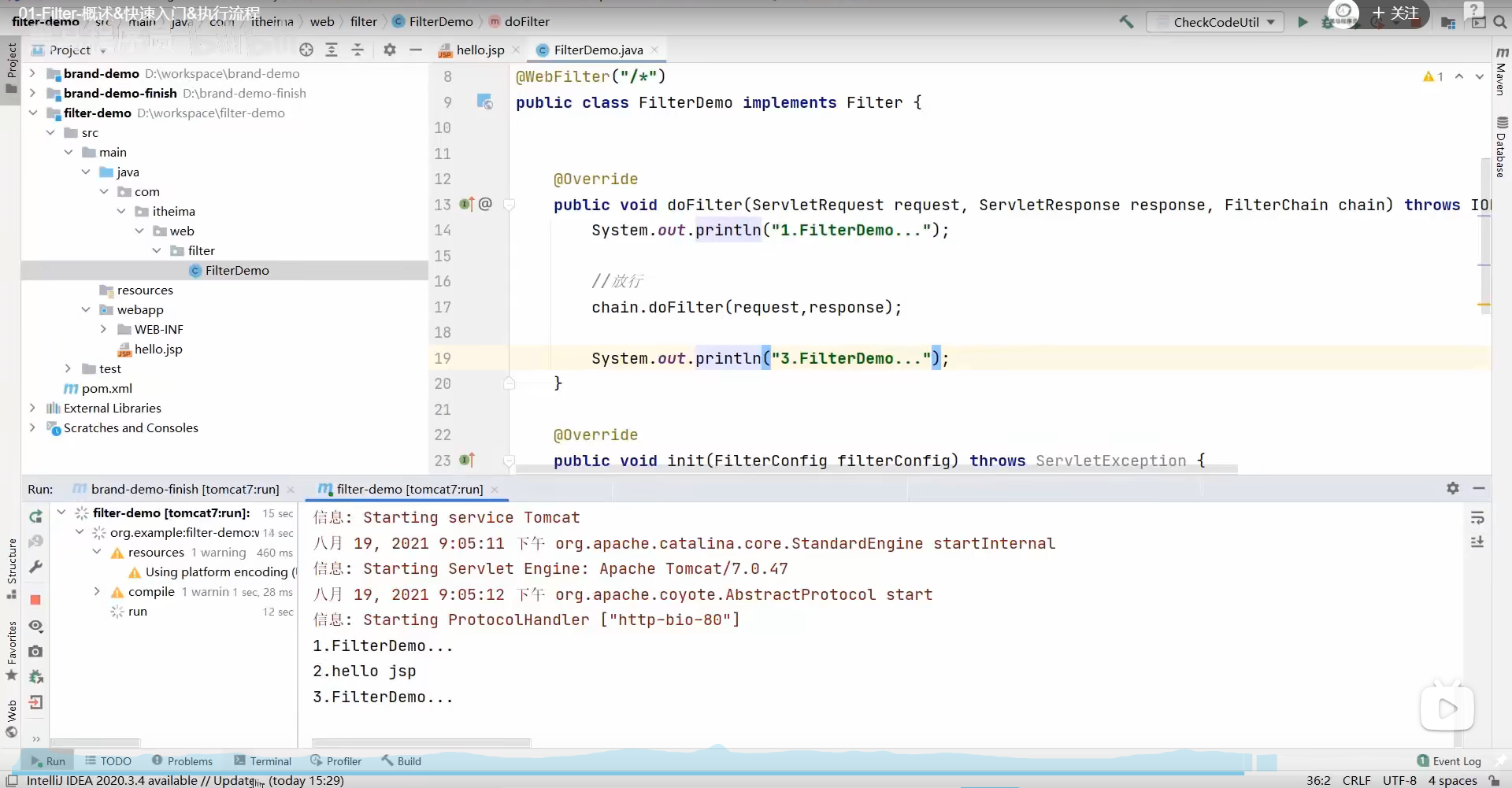Expand External Libraries node

pyautogui.click(x=32, y=408)
